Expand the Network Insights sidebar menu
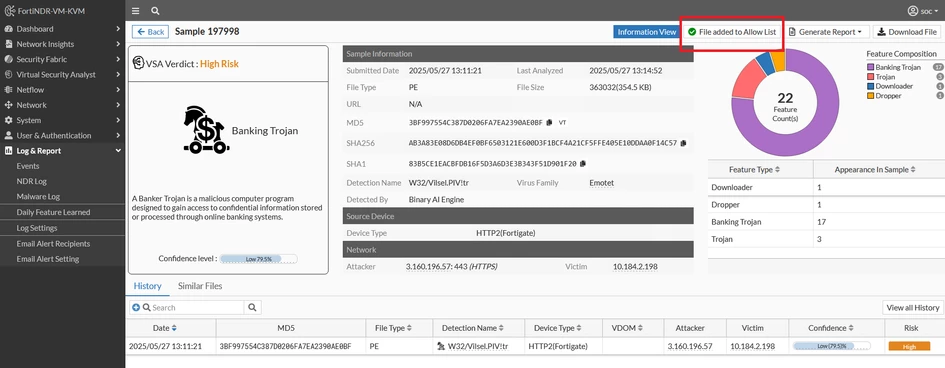 tap(62, 44)
